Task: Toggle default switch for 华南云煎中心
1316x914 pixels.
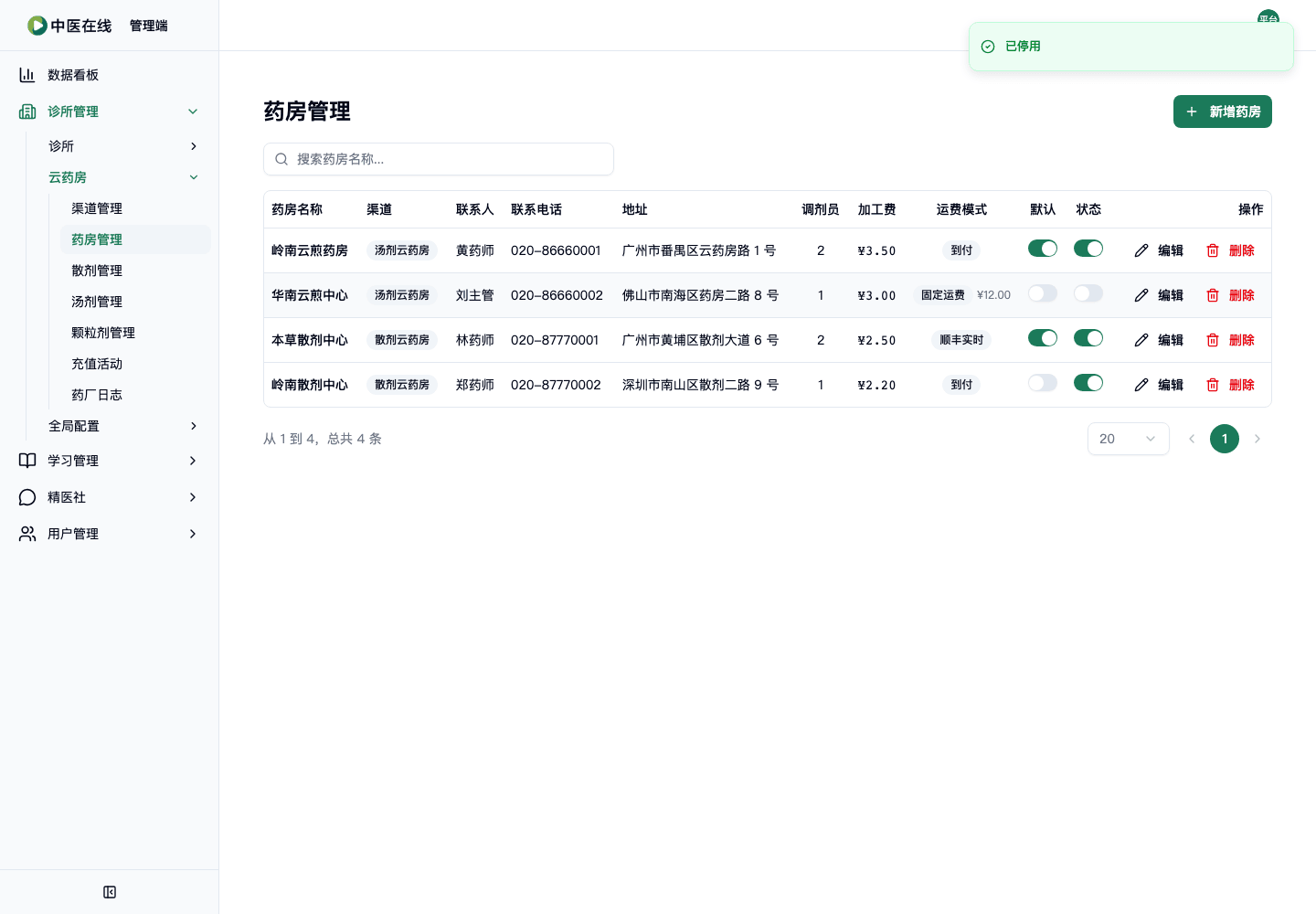Action: (x=1043, y=293)
